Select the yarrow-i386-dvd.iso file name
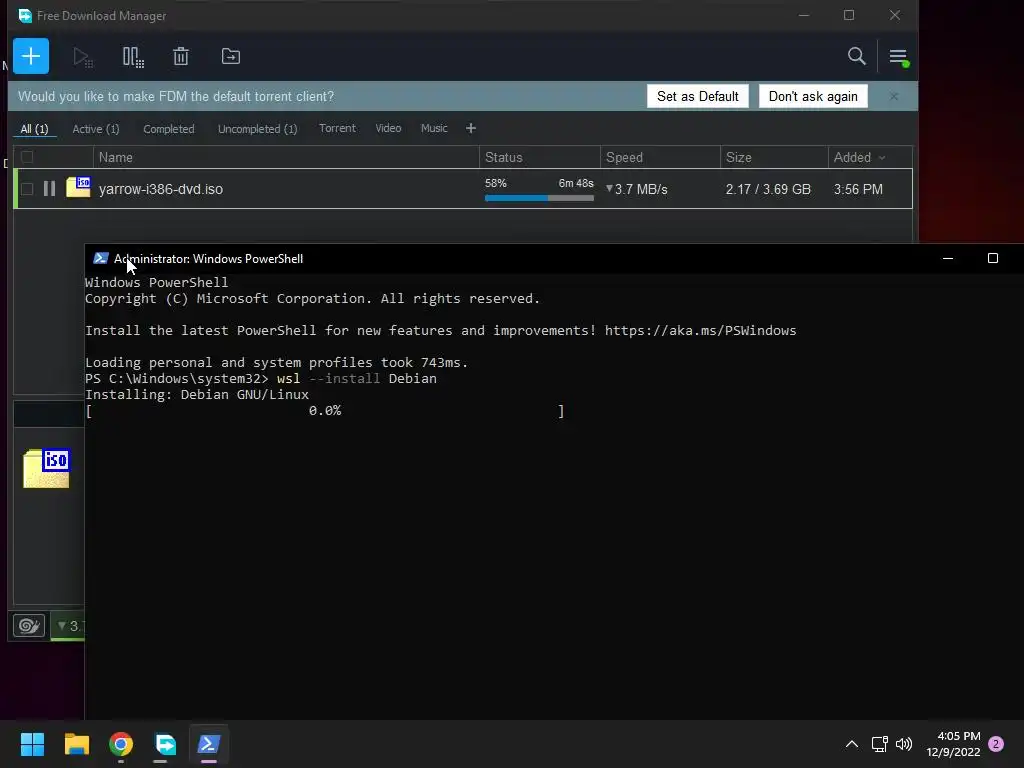Image resolution: width=1024 pixels, height=768 pixels. pos(161,189)
